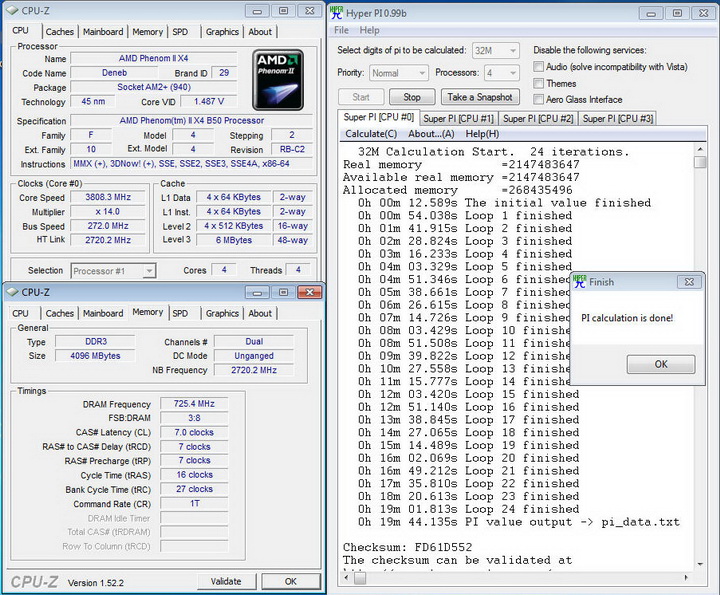Screen dimensions: 720x595
Task: Click the Loop 24 finished line
Action: pyautogui.click(x=469, y=509)
